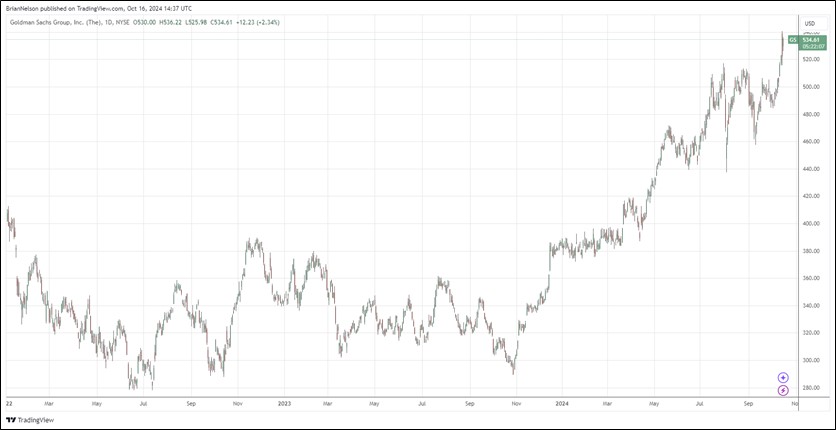Click the 534.61 current price label
The height and width of the screenshot is (430, 836).
[813, 40]
